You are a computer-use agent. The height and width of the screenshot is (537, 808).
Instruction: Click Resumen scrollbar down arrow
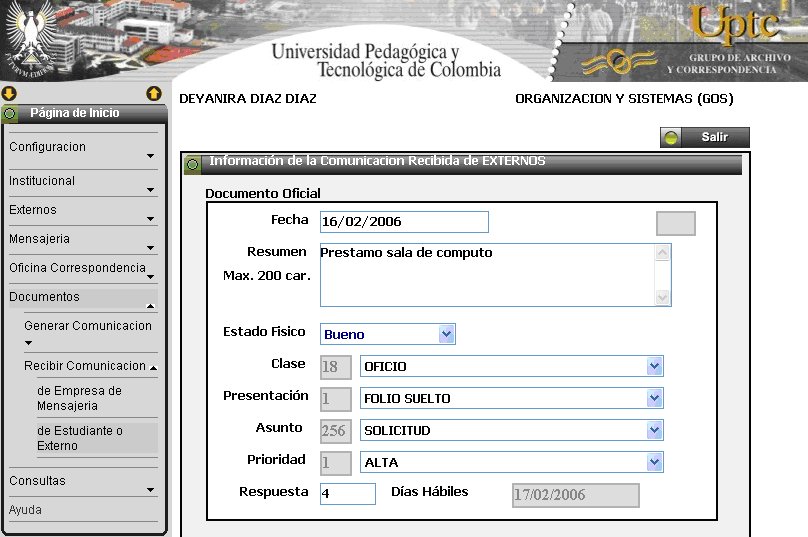(x=662, y=297)
